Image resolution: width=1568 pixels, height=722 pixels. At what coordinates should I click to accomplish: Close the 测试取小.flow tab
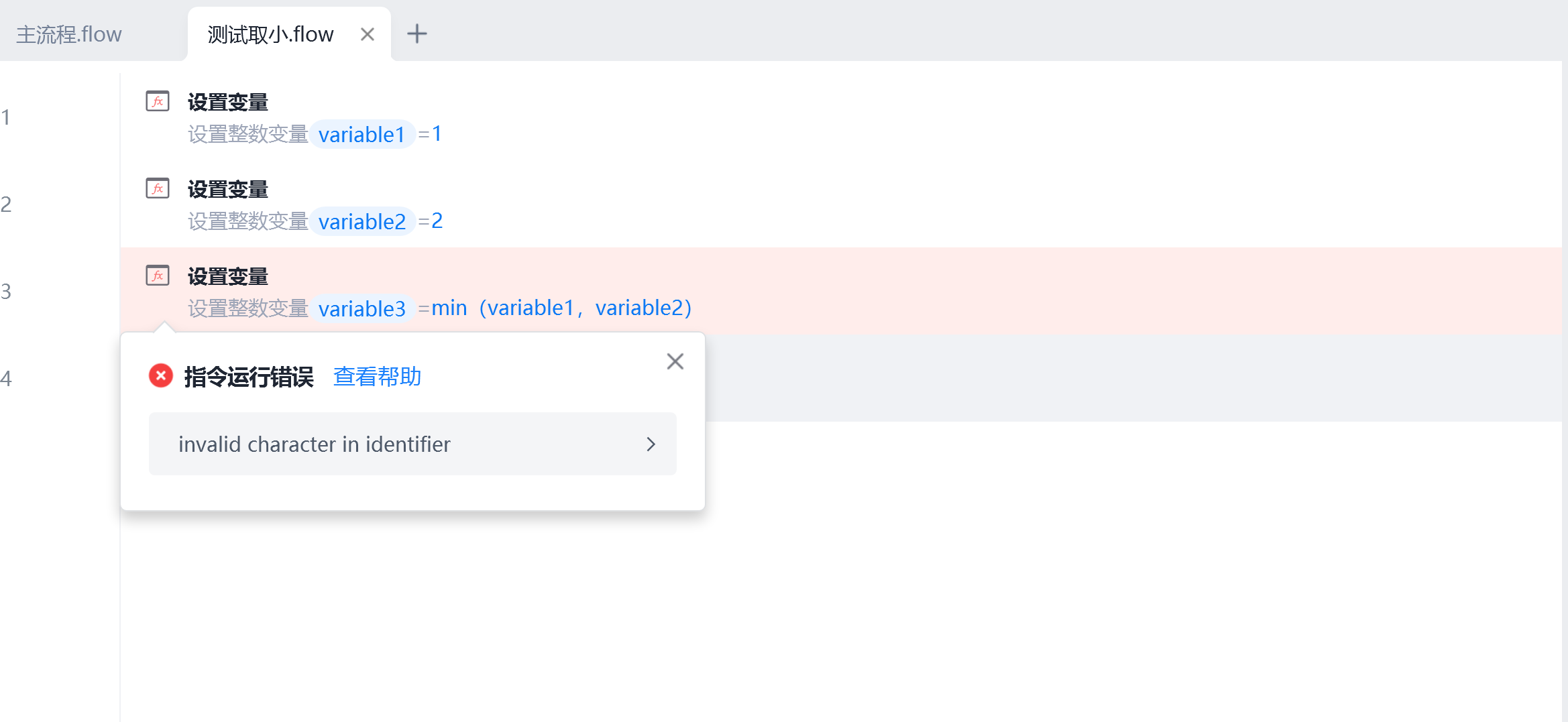[367, 34]
